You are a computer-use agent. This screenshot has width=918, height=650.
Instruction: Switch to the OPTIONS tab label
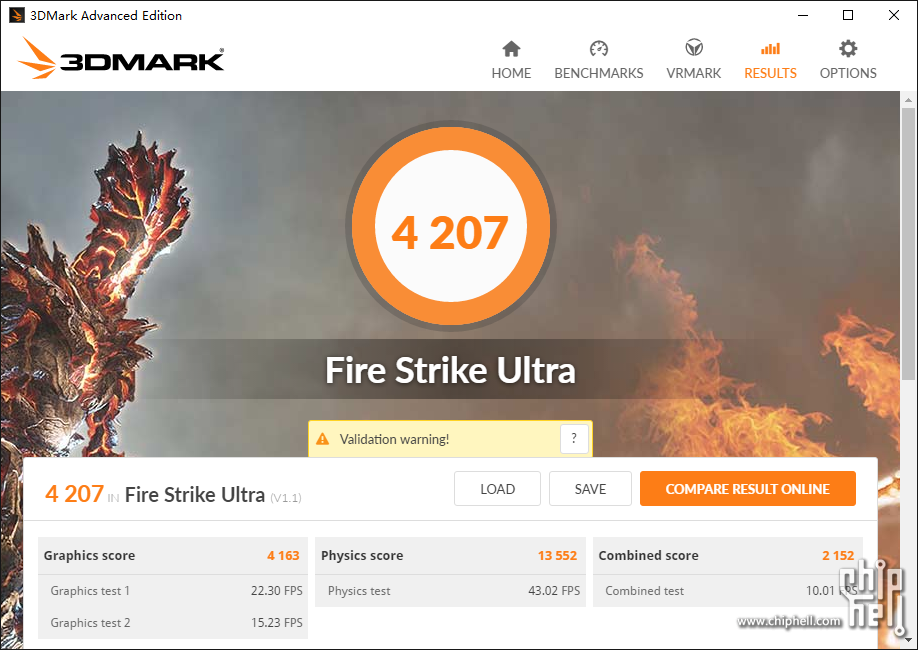click(848, 73)
